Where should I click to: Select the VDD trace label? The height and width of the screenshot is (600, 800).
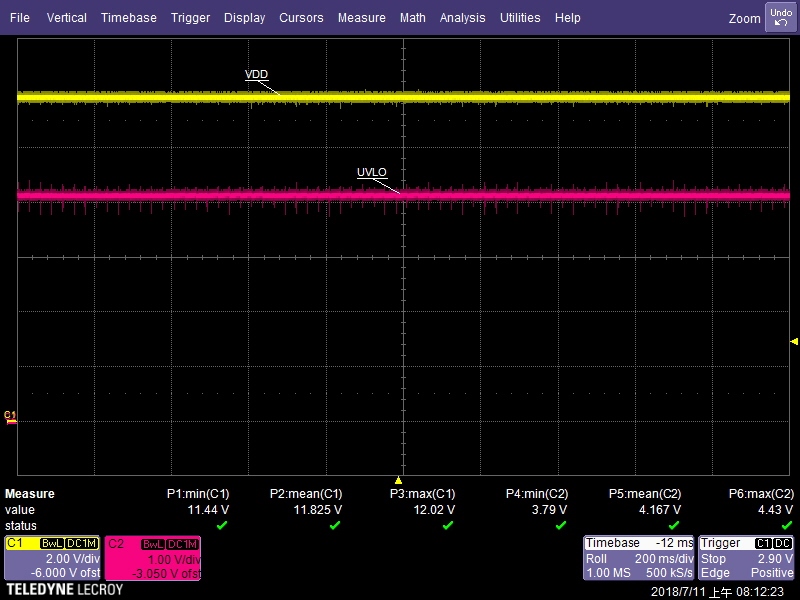coord(256,74)
